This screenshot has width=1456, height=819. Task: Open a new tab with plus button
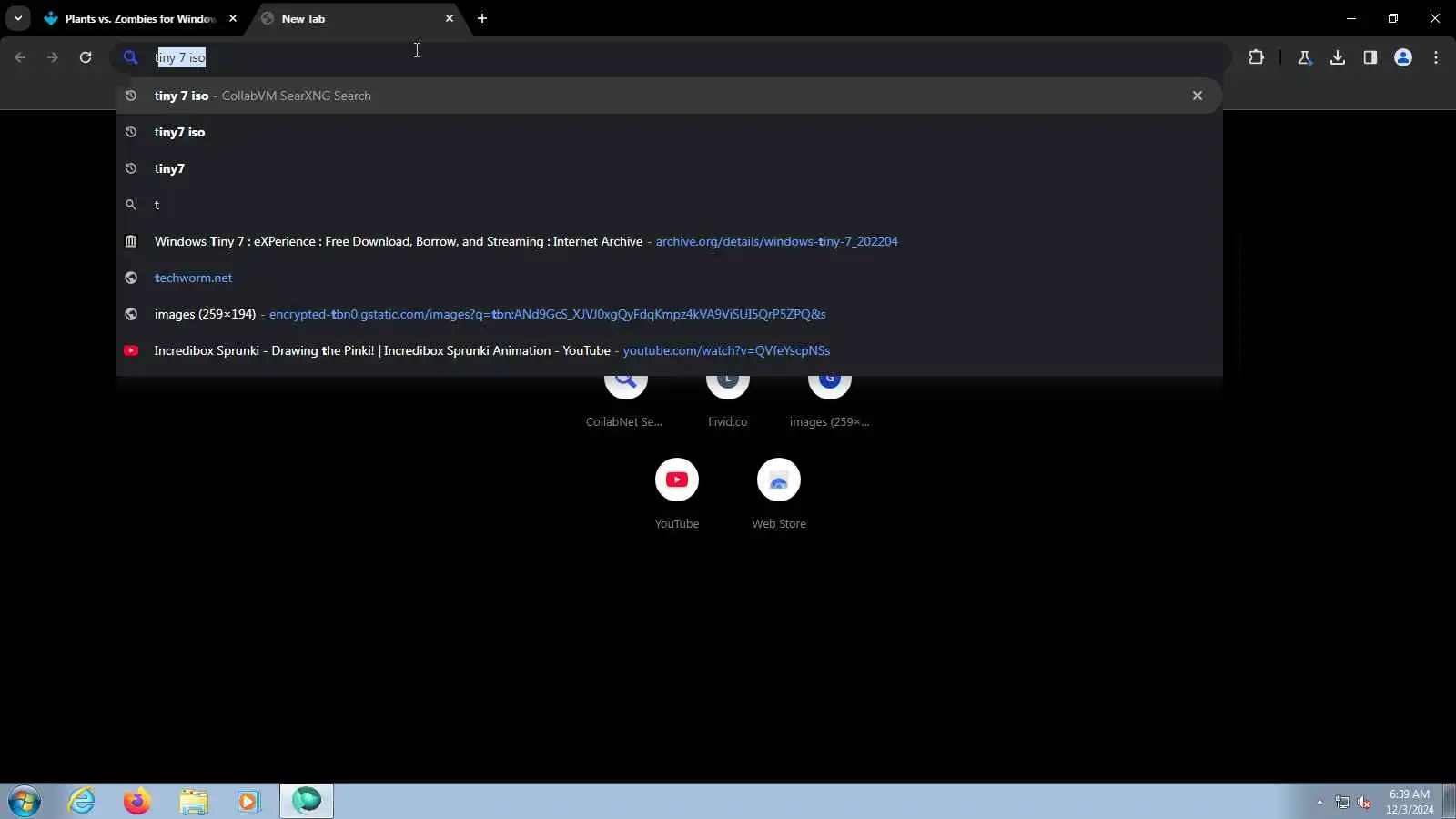coord(482,18)
